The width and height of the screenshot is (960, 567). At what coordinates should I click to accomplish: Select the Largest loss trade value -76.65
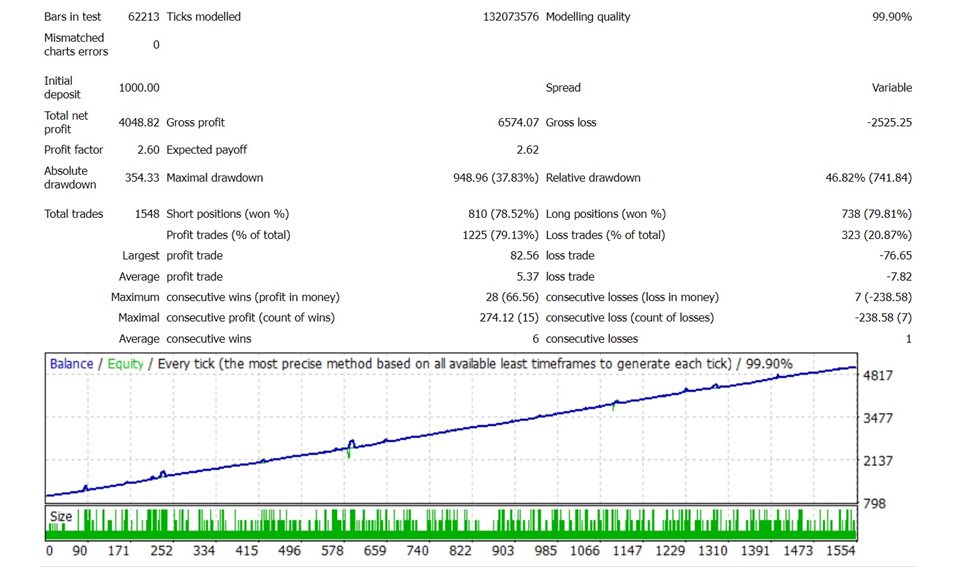pos(895,255)
